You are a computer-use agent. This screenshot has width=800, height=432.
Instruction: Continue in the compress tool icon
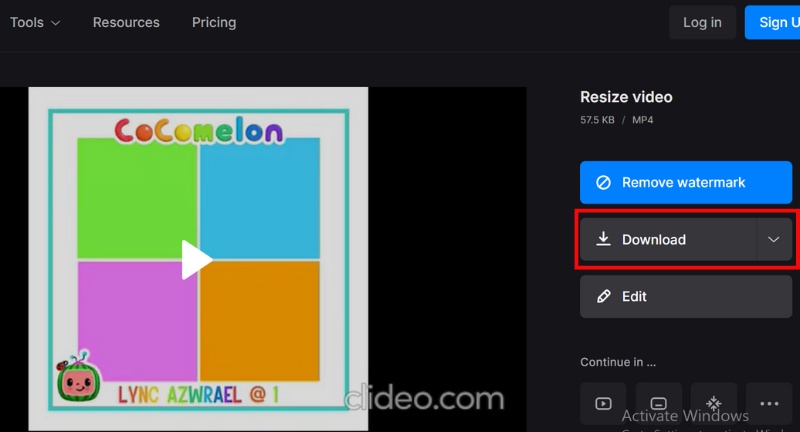click(714, 404)
